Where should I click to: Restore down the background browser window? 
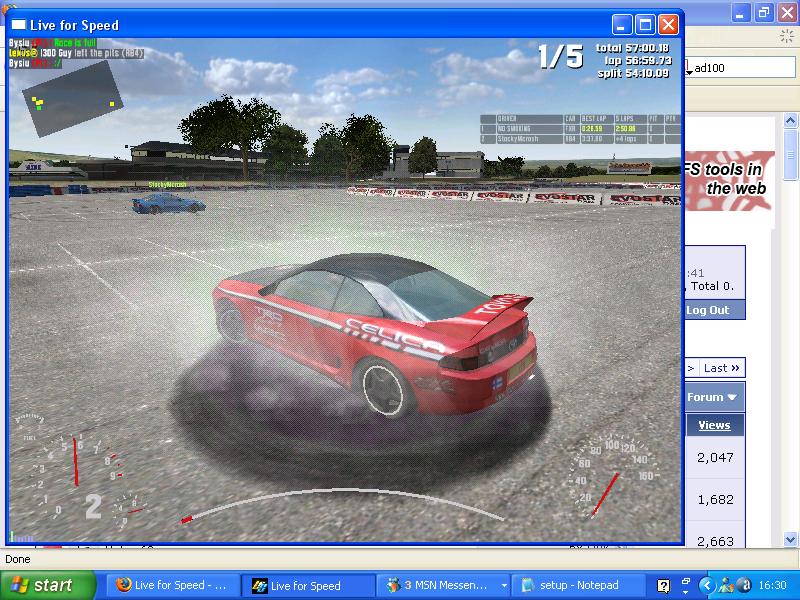[x=764, y=12]
